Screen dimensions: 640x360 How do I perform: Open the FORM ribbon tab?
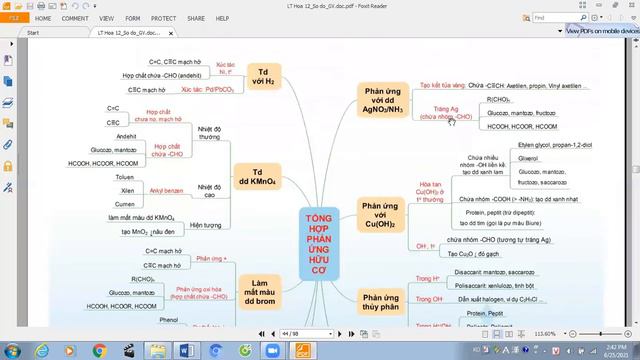133,18
